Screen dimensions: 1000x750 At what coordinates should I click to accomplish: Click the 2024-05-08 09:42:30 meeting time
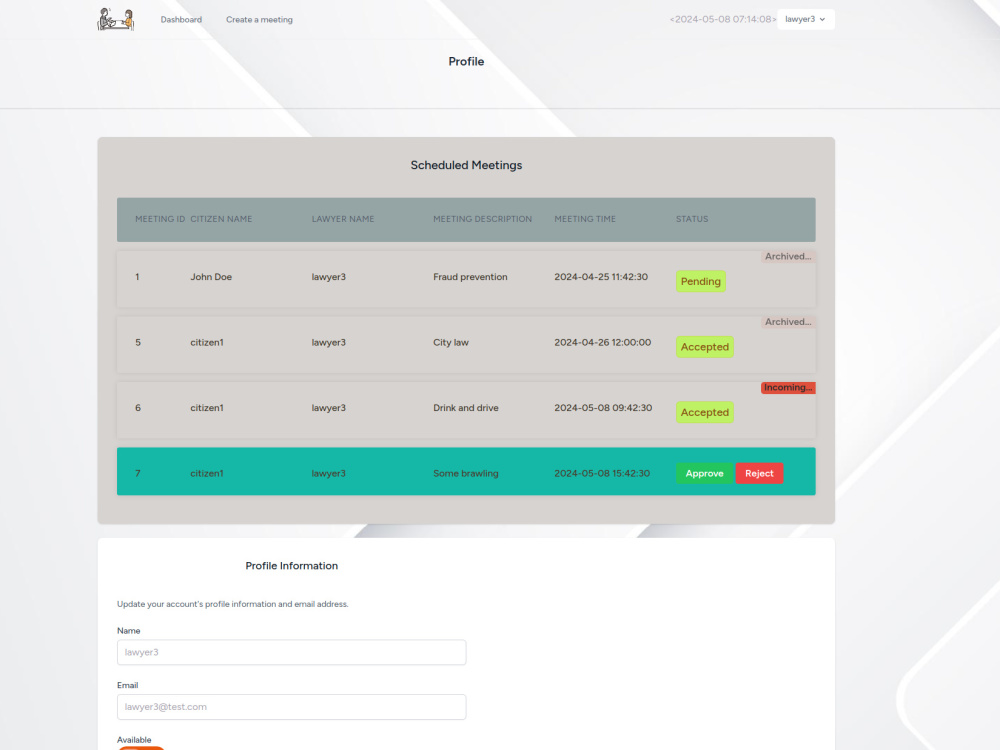[603, 408]
